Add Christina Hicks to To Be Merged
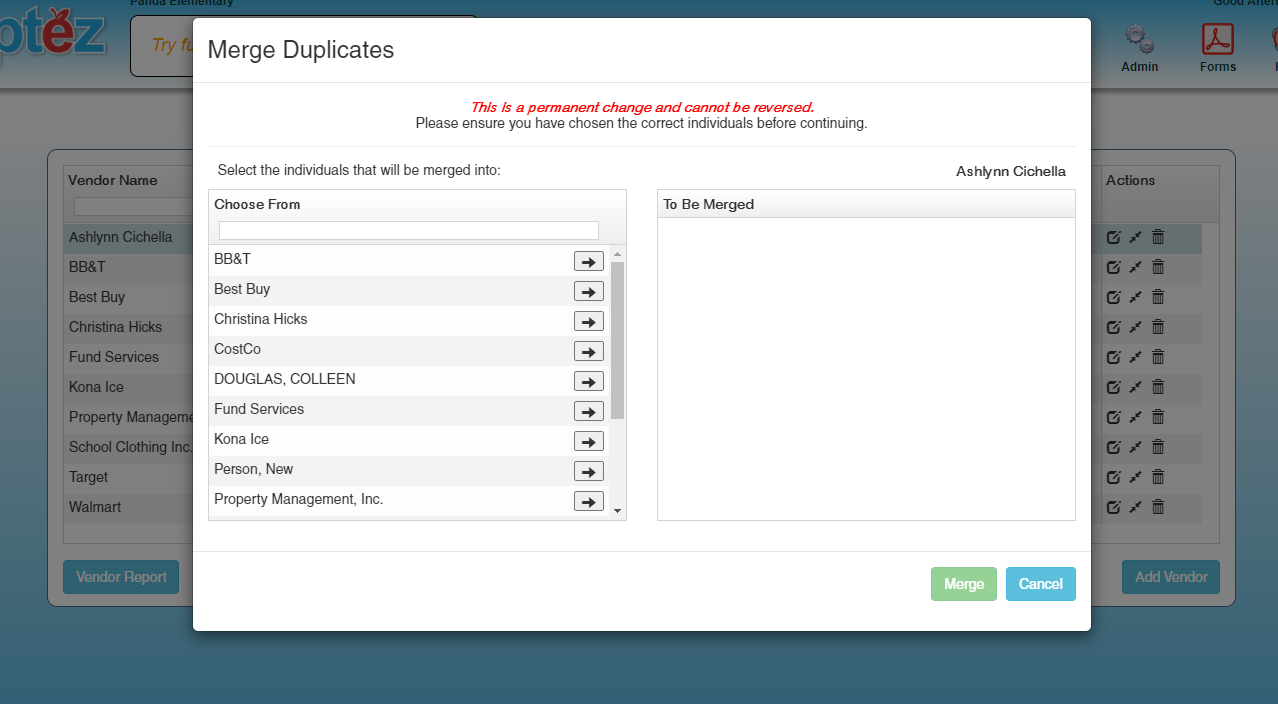This screenshot has width=1278, height=704. click(588, 321)
